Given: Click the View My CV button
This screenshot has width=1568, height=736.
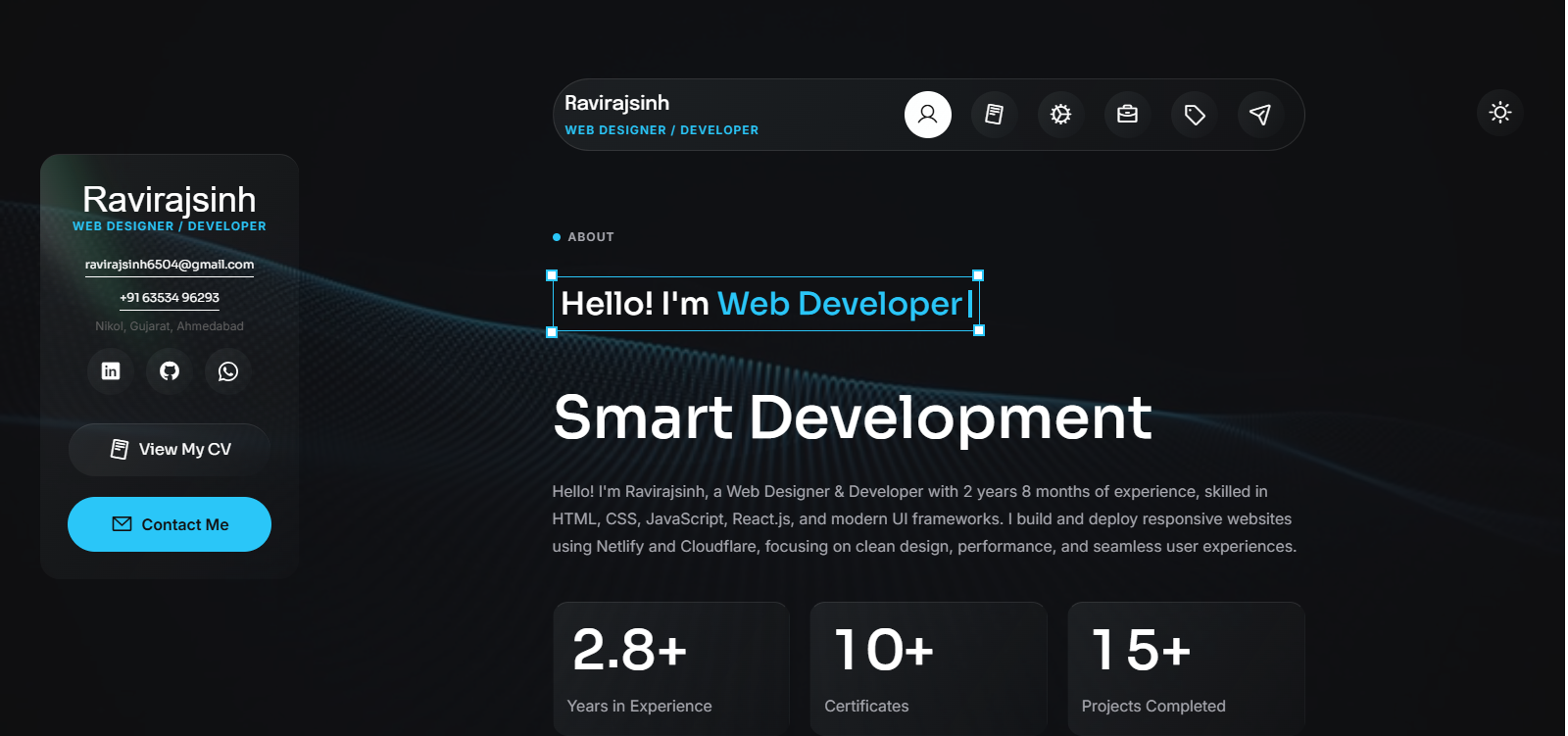Looking at the screenshot, I should pyautogui.click(x=170, y=450).
